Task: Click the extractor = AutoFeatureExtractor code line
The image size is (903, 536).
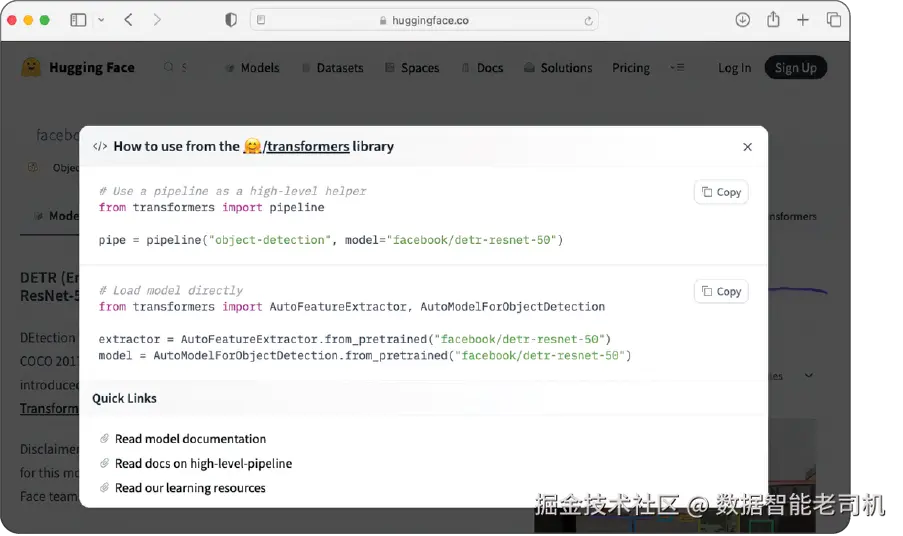Action: pyautogui.click(x=354, y=339)
